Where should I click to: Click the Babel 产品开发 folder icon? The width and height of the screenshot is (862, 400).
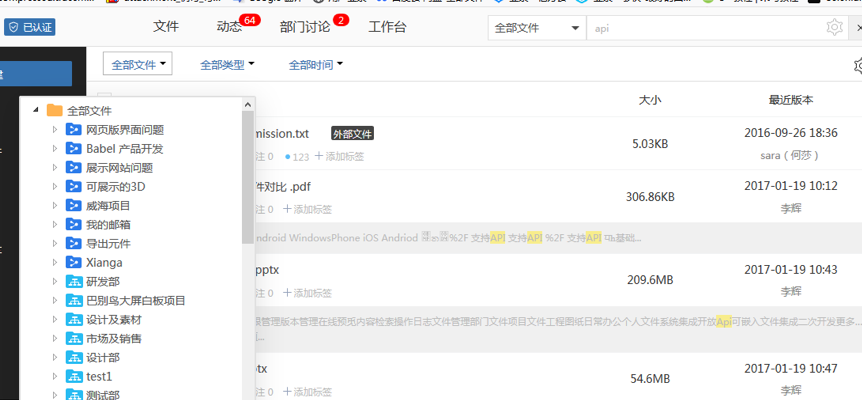click(x=74, y=148)
